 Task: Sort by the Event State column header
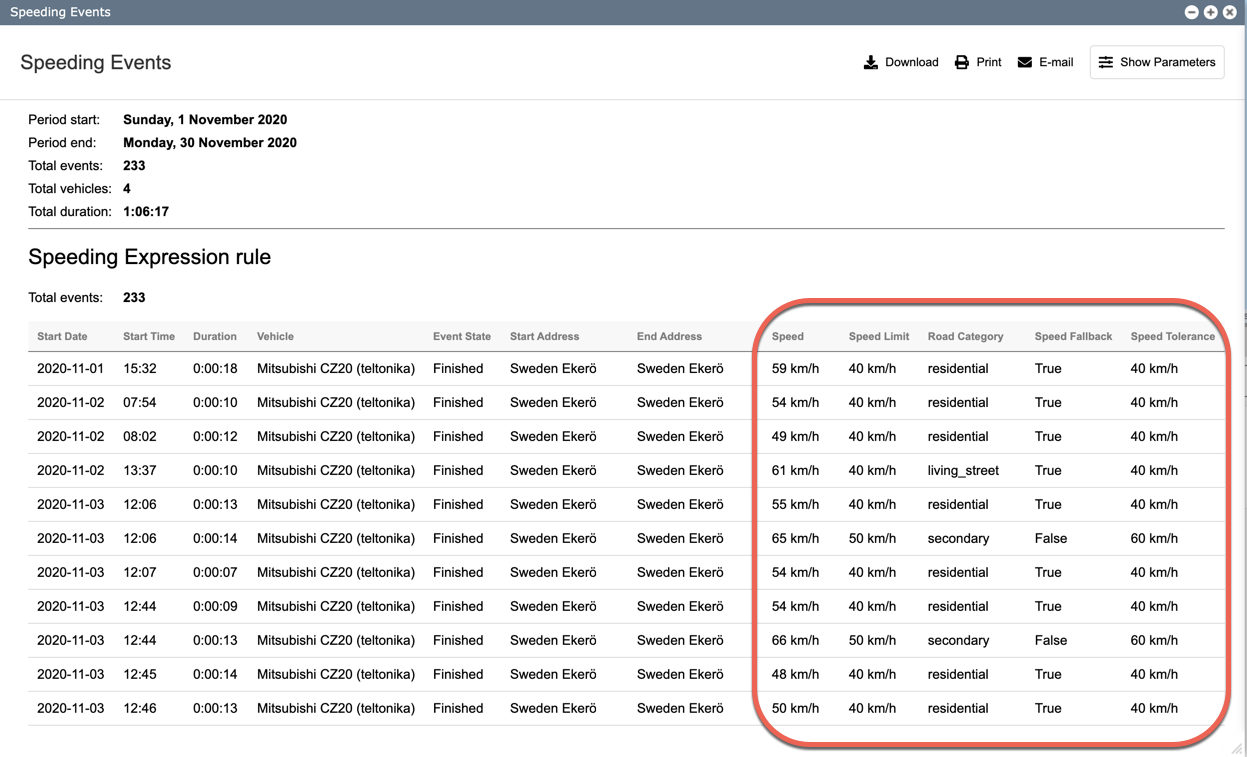click(x=462, y=337)
